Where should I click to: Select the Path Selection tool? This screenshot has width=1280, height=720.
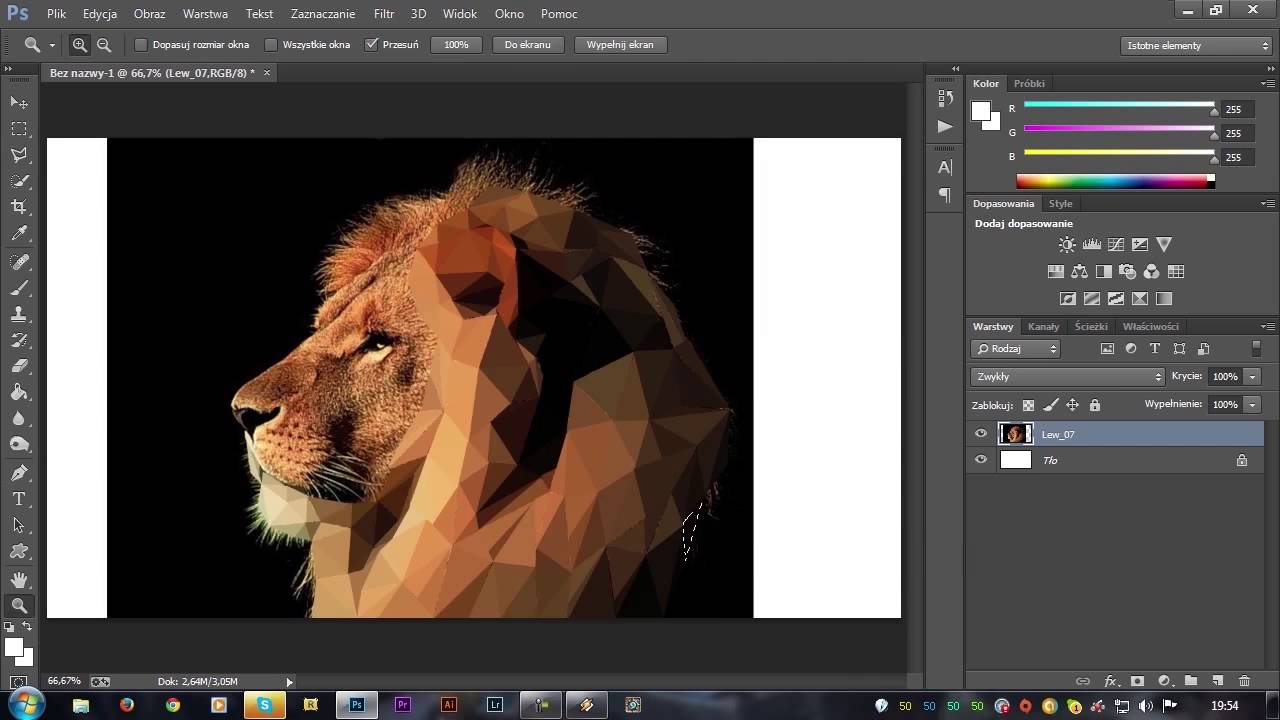tap(19, 525)
